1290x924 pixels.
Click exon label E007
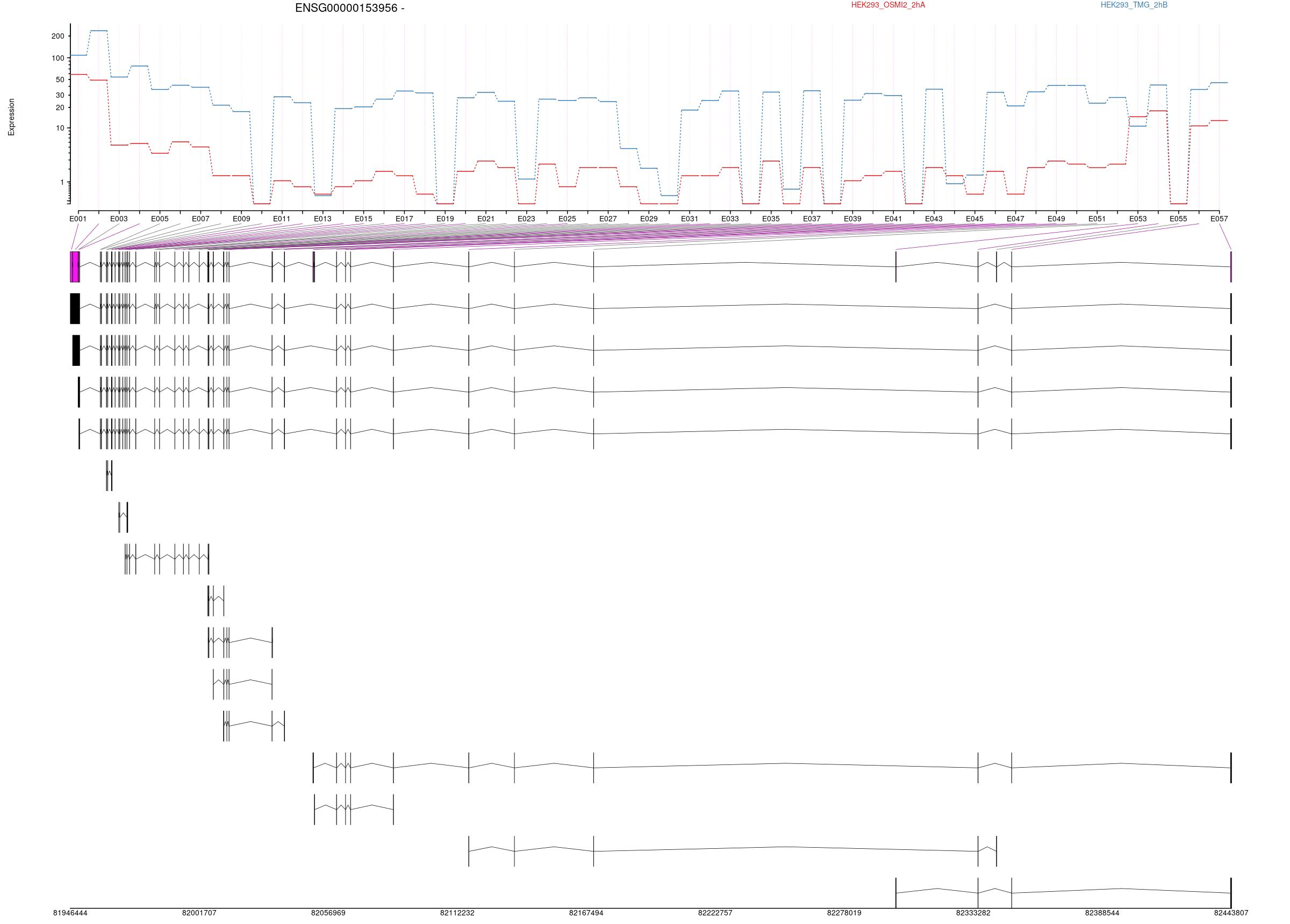click(x=201, y=219)
